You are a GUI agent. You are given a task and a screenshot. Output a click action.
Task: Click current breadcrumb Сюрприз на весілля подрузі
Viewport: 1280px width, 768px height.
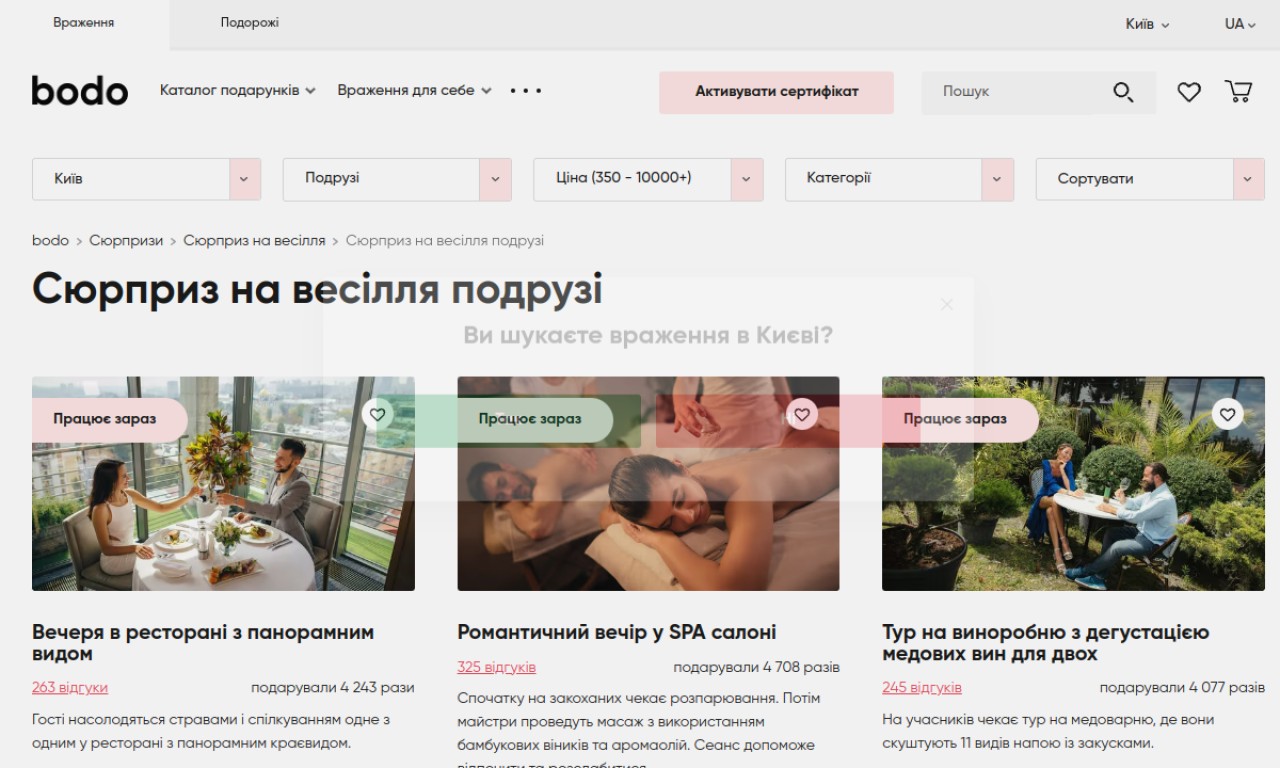click(x=445, y=241)
